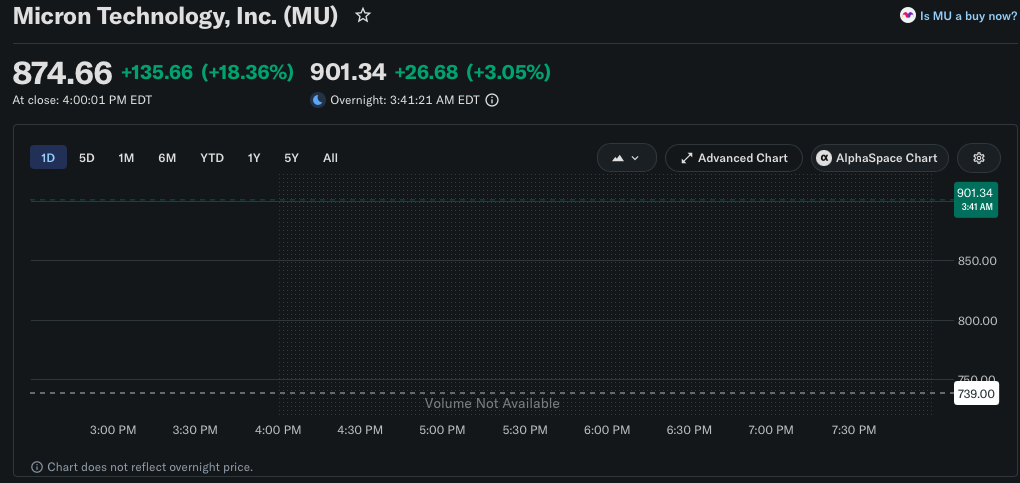This screenshot has width=1020, height=483.
Task: Select the 1Y chart range
Action: click(x=254, y=158)
